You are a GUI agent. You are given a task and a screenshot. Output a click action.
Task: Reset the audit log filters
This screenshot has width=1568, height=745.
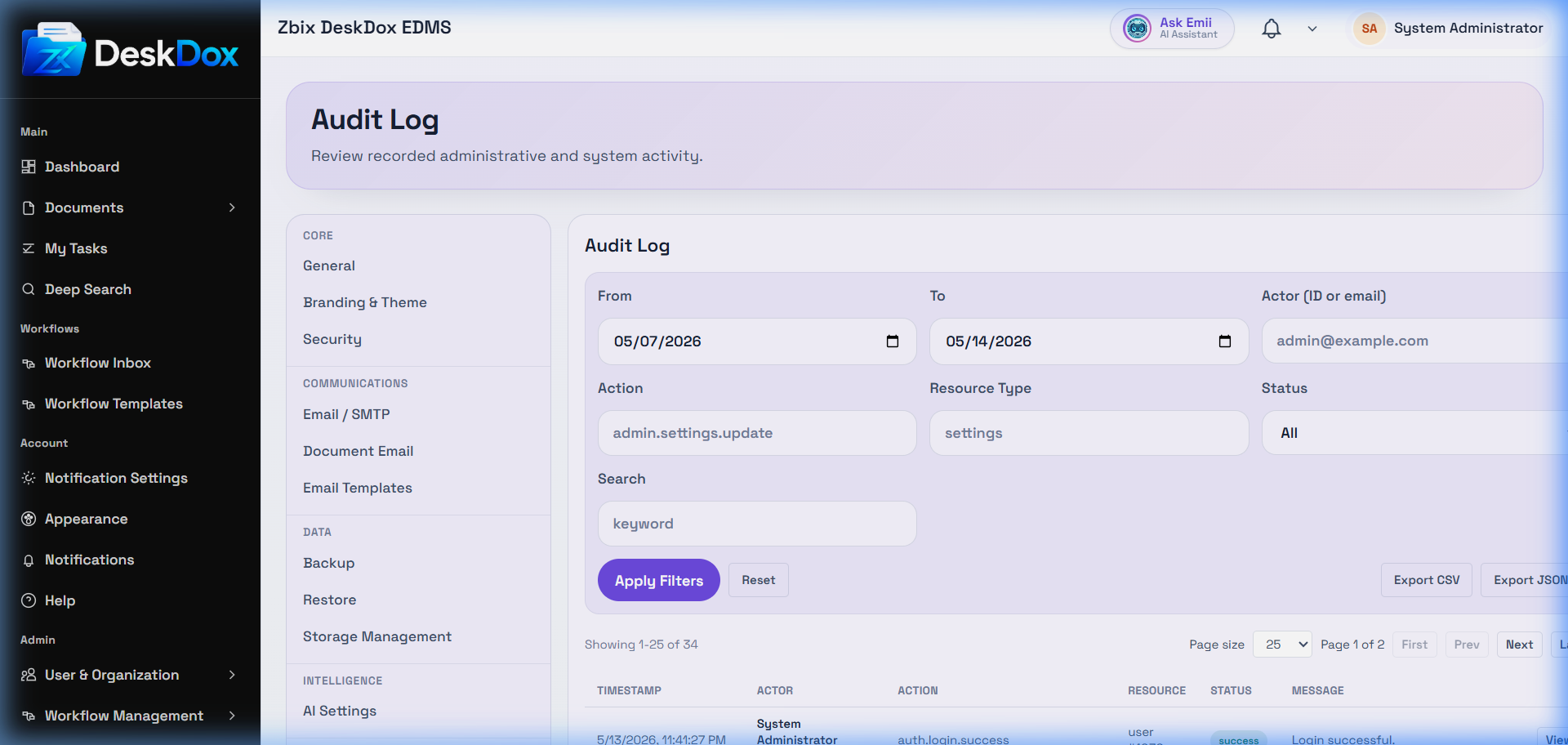pos(759,580)
